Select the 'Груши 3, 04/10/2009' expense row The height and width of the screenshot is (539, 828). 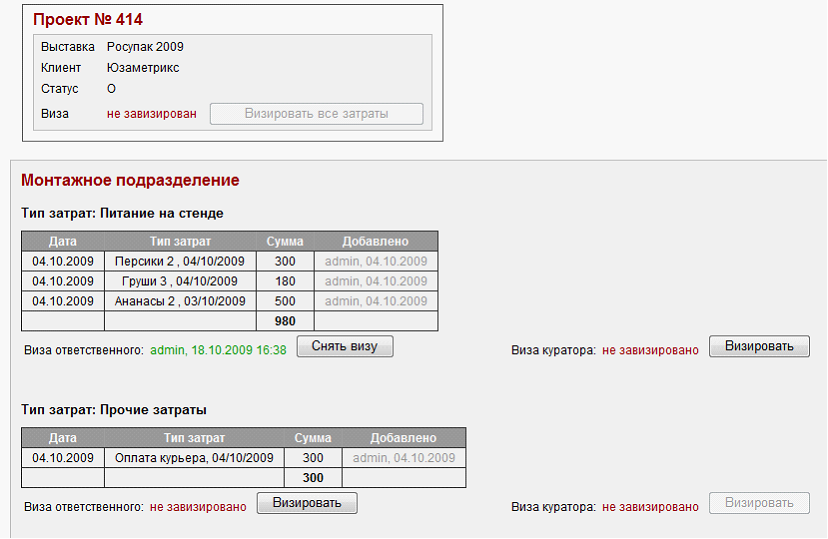(x=180, y=282)
